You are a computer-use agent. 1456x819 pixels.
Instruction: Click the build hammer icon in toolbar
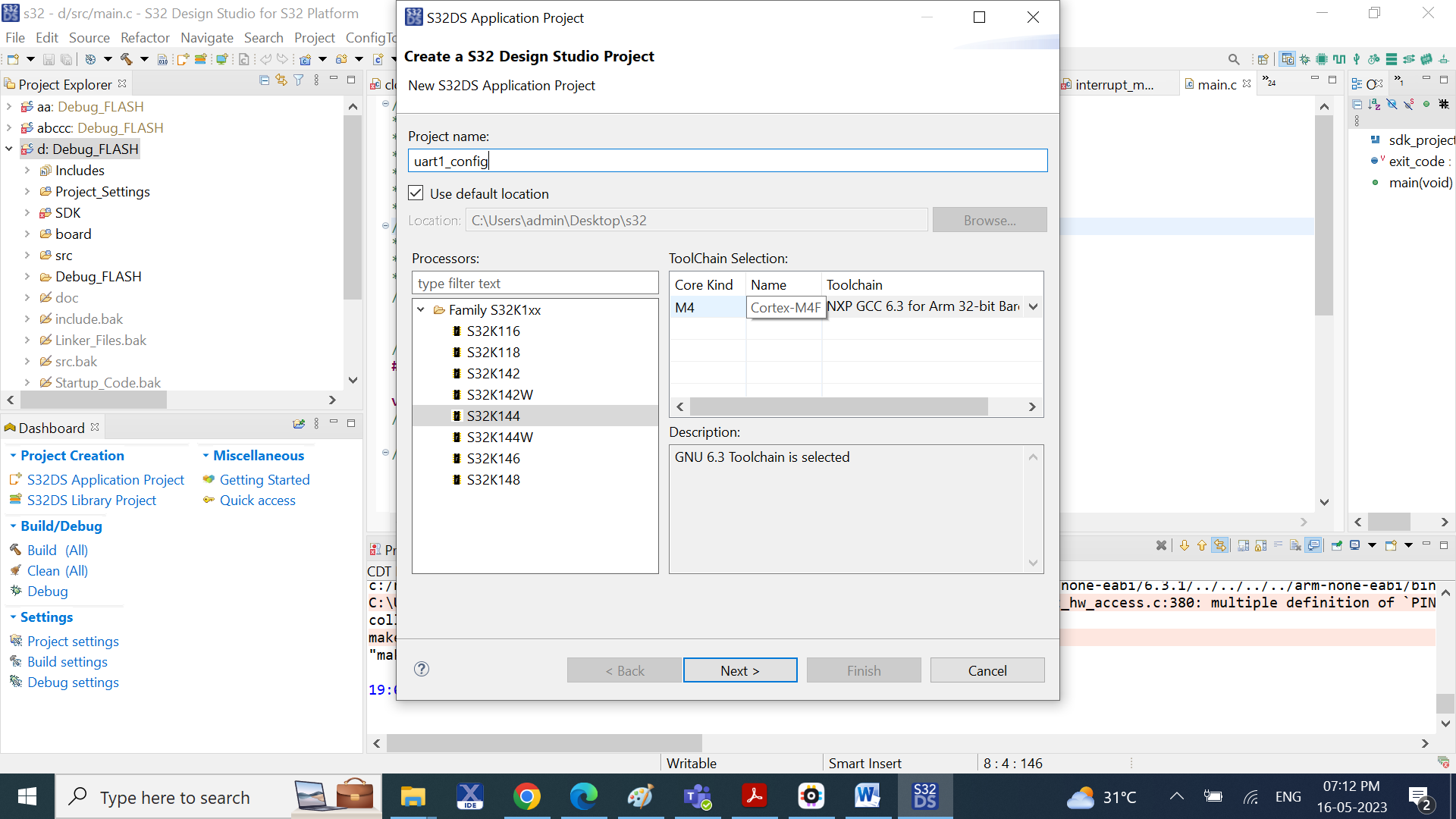point(126,59)
